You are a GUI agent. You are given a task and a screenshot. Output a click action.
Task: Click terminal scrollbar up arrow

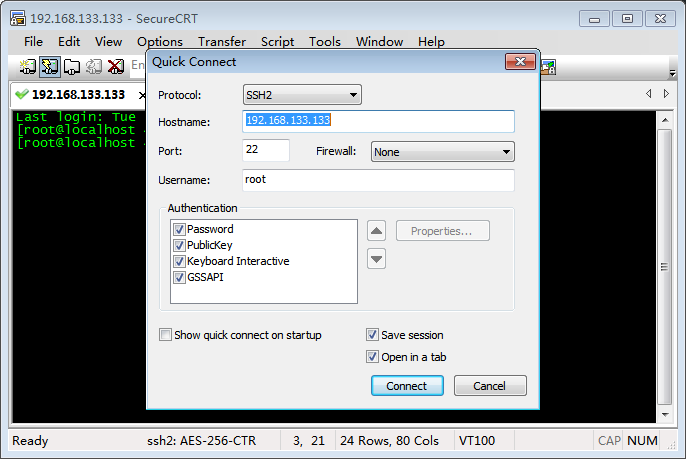pos(665,120)
